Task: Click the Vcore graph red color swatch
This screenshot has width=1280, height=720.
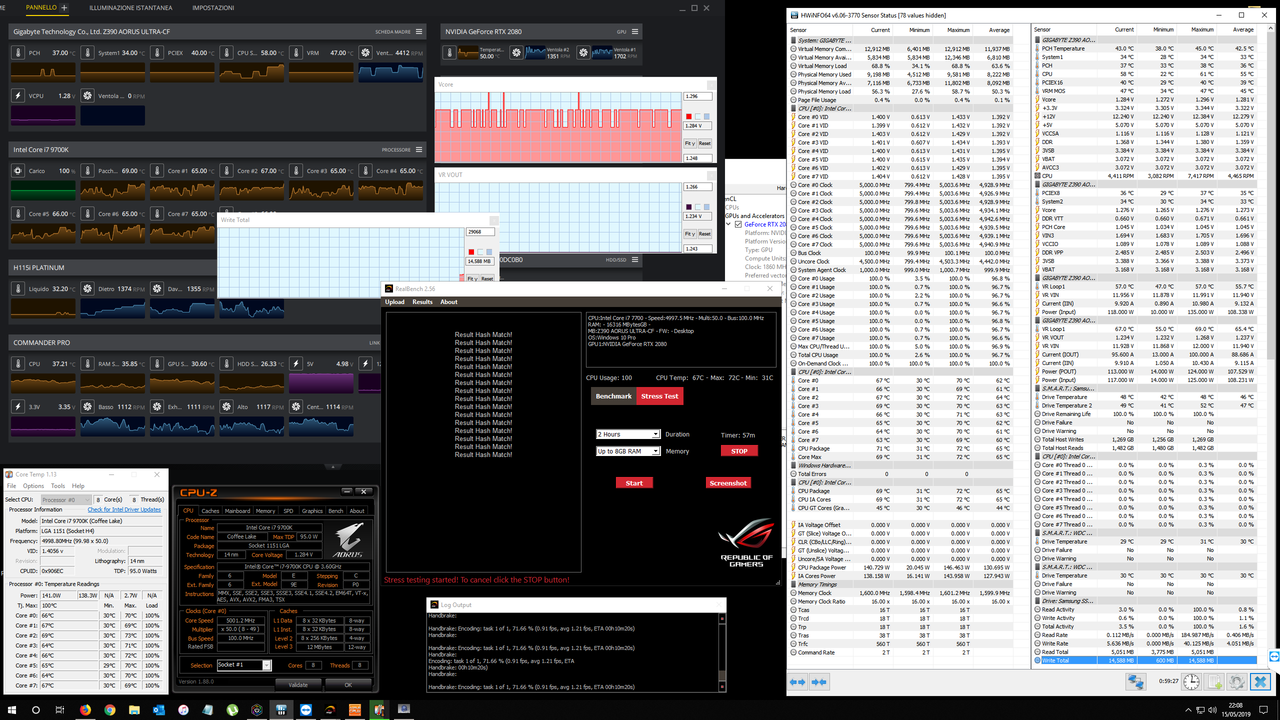Action: coord(688,116)
